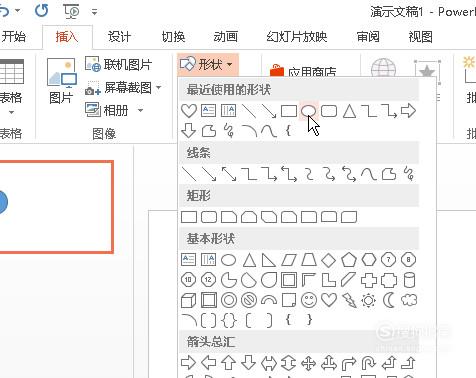Viewport: 476px width, 378px height.
Task: Click the 联机图片 Online Pictures button
Action: coord(119,64)
